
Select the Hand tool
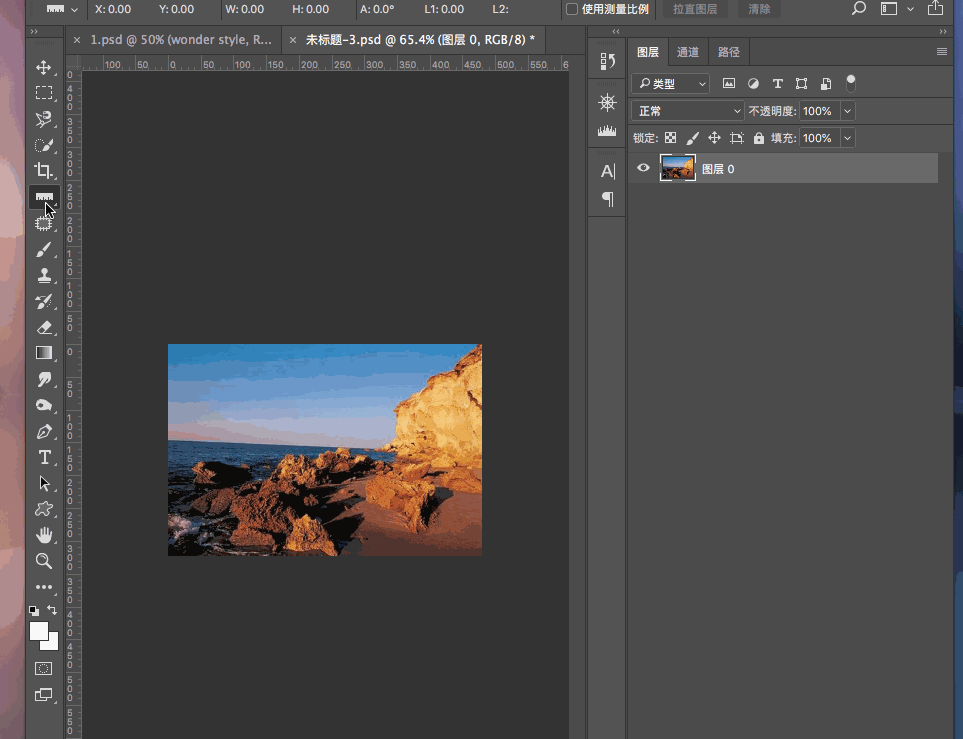point(44,535)
